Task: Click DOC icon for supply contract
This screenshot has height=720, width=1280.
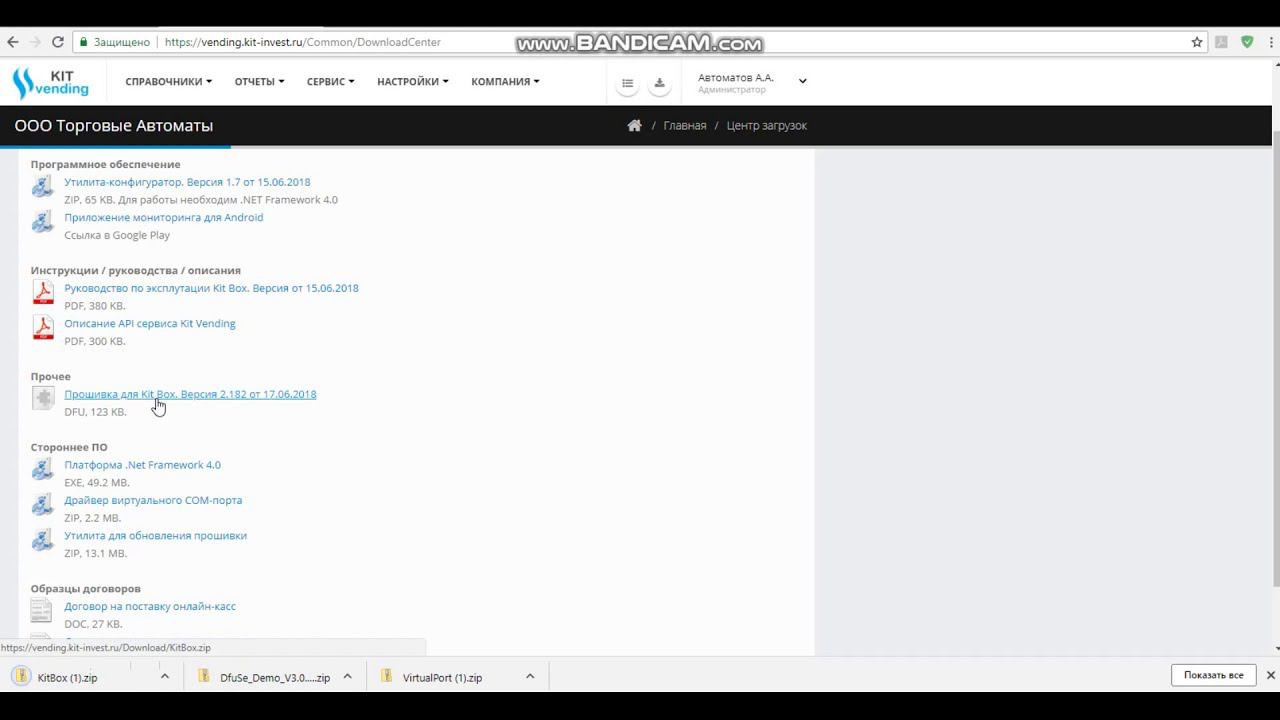Action: [x=41, y=611]
